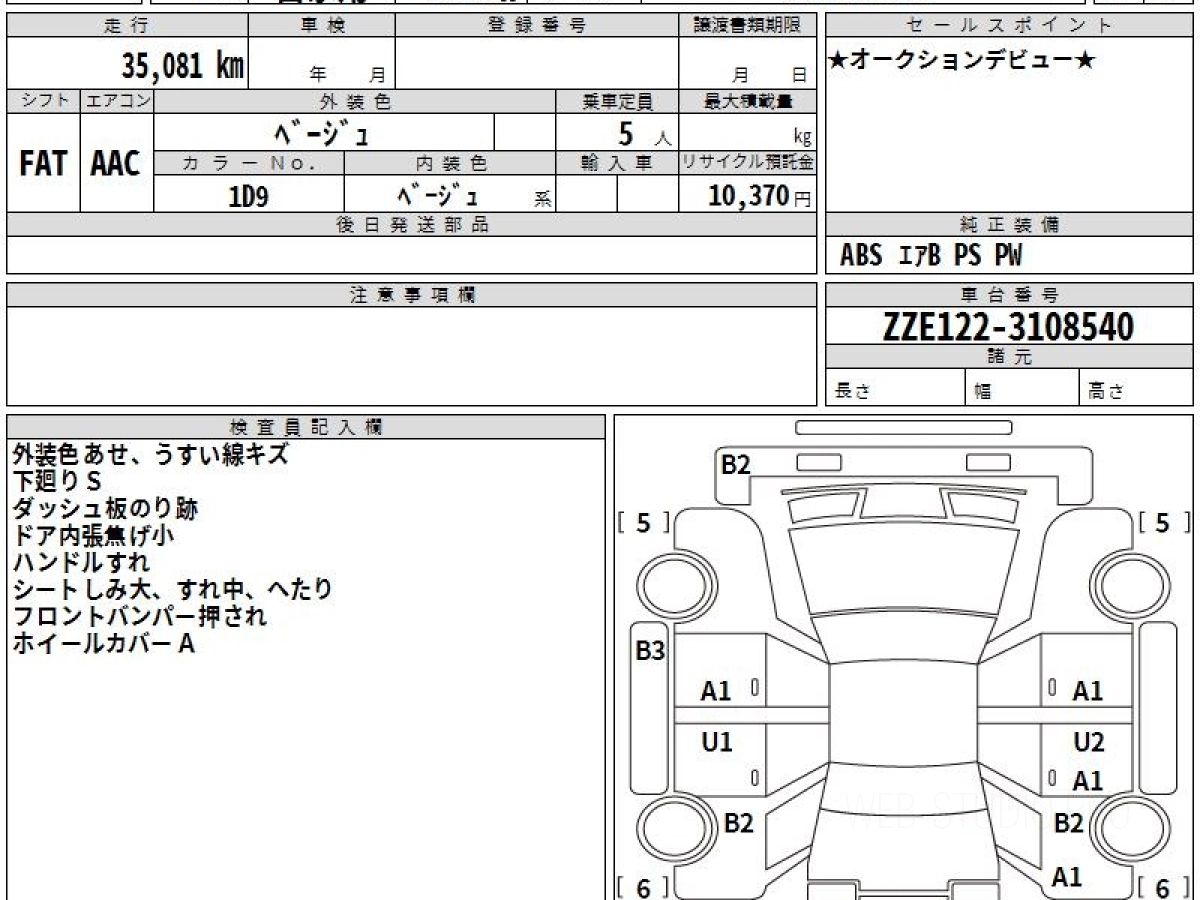Click the 乗車定員 header
Image resolution: width=1200 pixels, height=900 pixels.
[x=617, y=101]
